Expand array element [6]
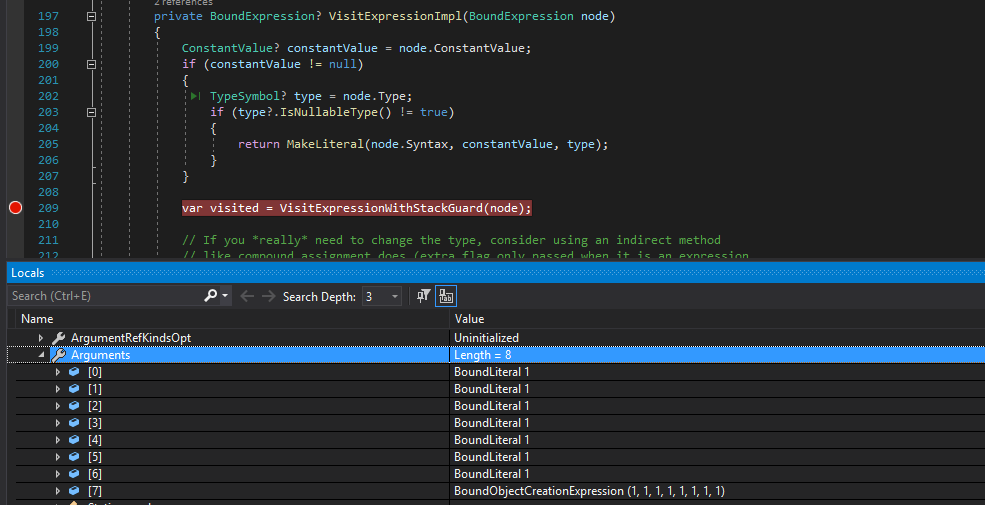The width and height of the screenshot is (985, 505). coord(58,474)
